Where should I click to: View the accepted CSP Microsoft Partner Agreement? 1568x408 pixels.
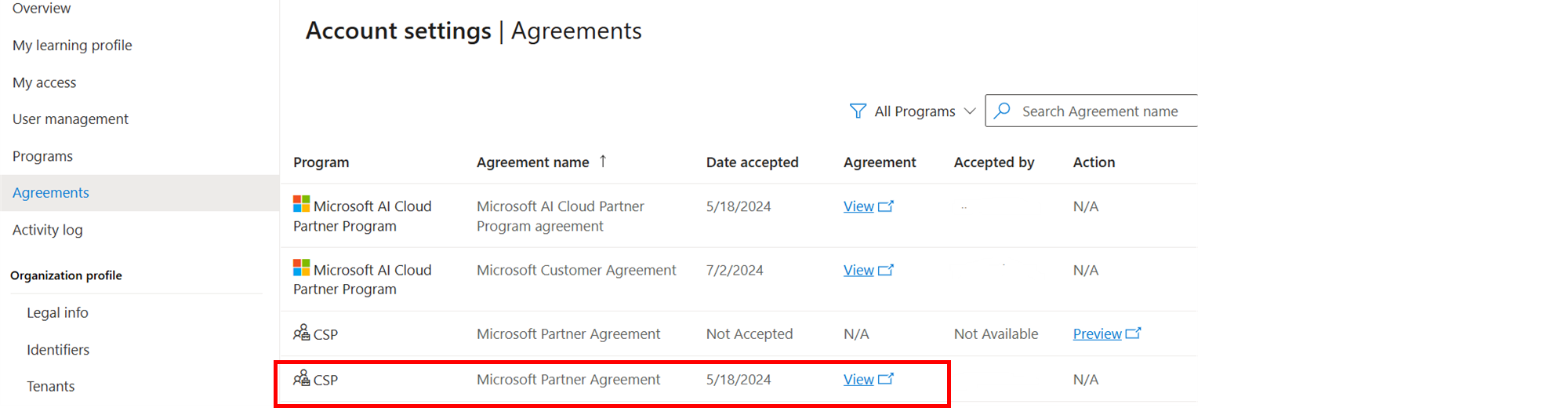click(x=858, y=380)
